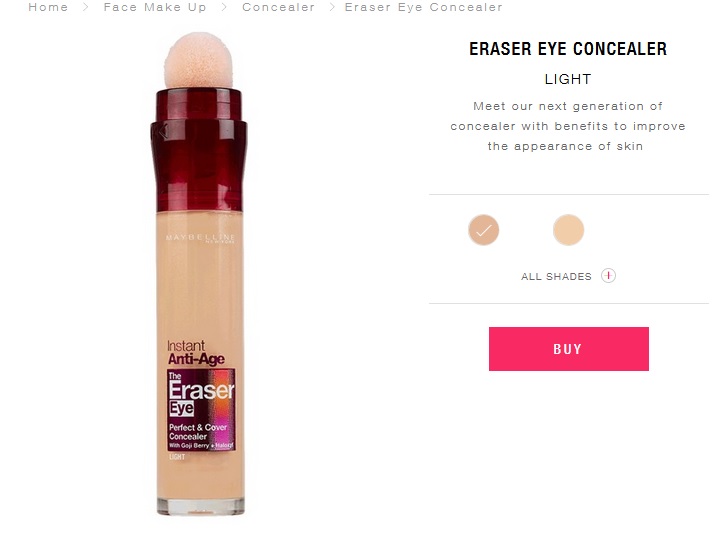Screen dimensions: 715x553
Task: Click the Eraser Eye Concealer breadcrumb
Action: click(x=423, y=7)
